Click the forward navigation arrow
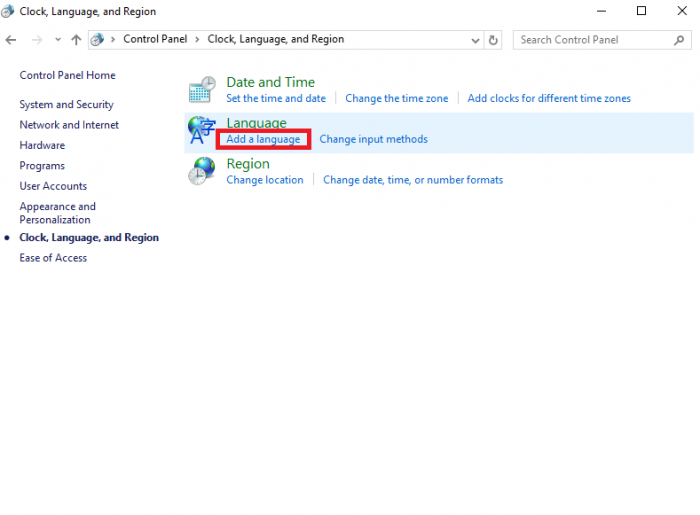The width and height of the screenshot is (700, 515). (x=37, y=40)
